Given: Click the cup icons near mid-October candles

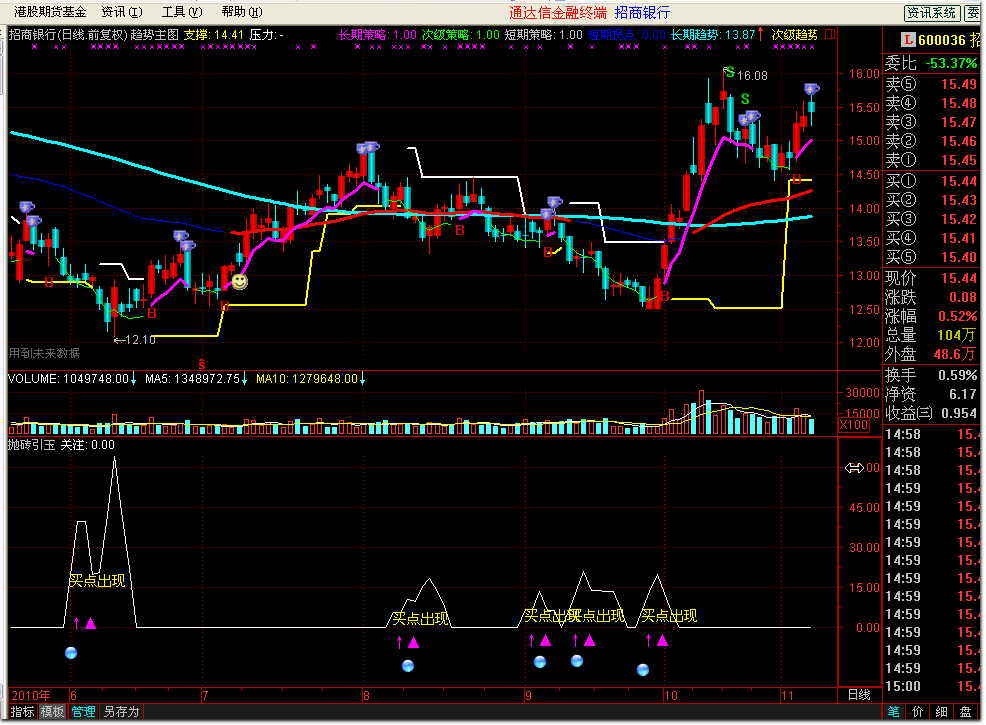Looking at the screenshot, I should click(749, 118).
